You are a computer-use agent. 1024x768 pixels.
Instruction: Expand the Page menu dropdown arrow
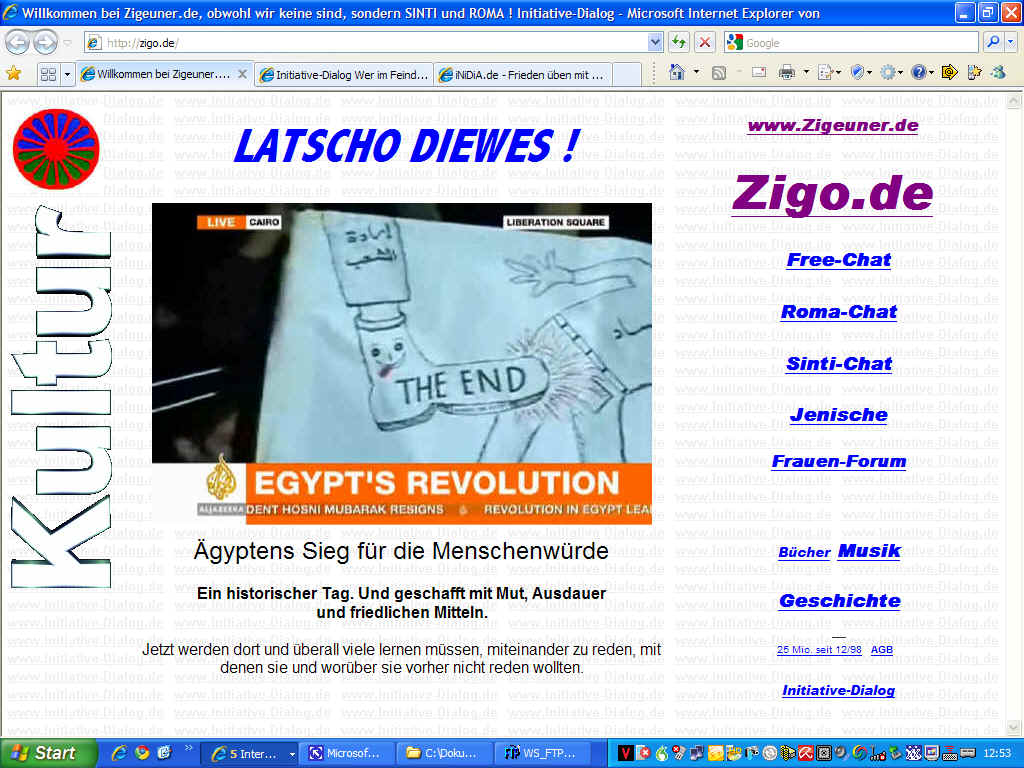coord(839,72)
